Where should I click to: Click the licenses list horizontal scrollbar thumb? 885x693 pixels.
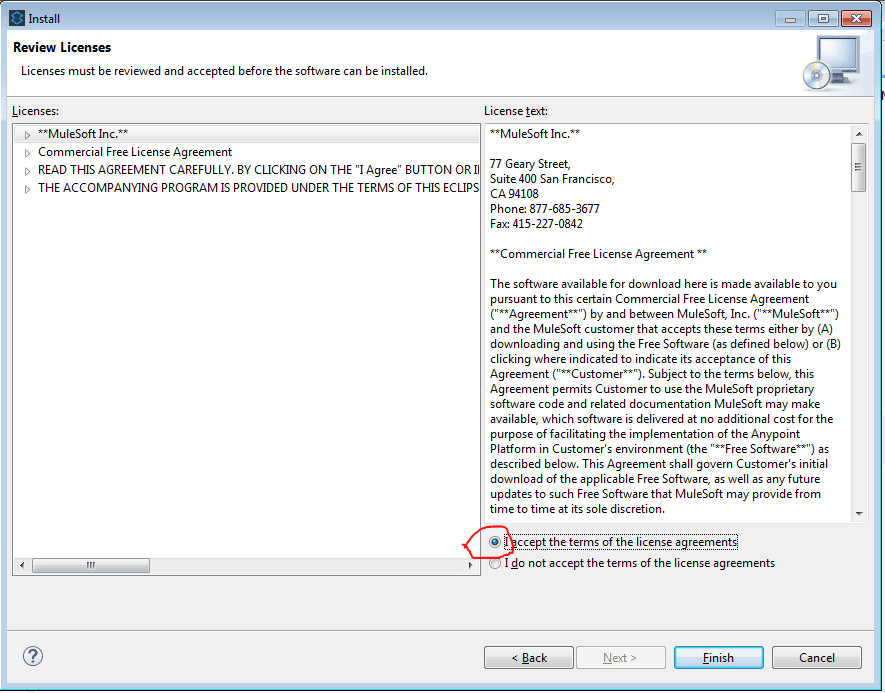pos(91,565)
